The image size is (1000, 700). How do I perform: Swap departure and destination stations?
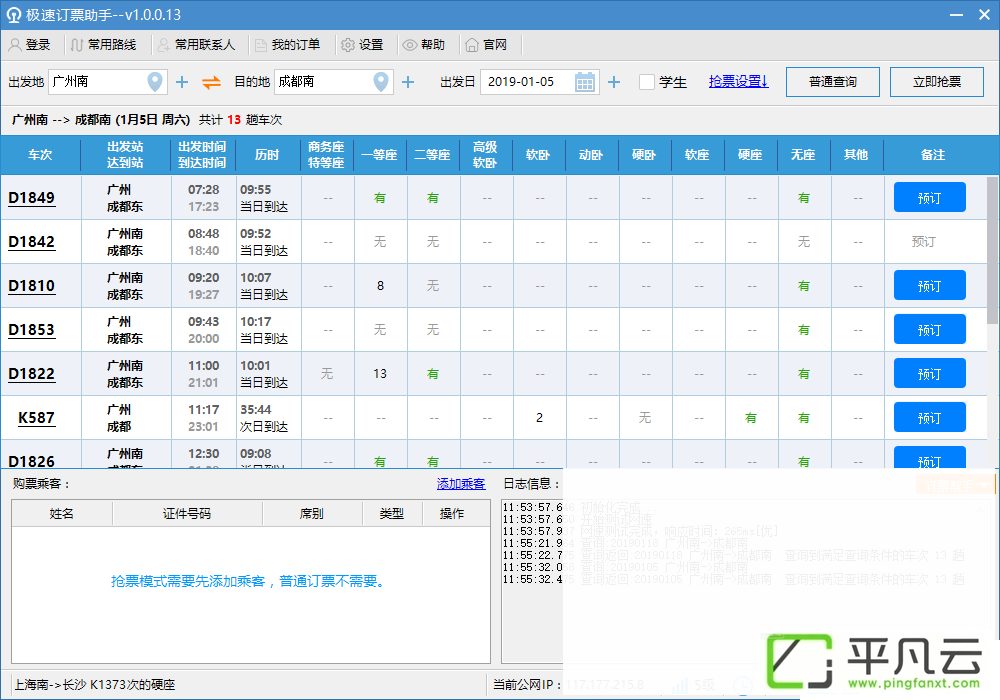(211, 82)
